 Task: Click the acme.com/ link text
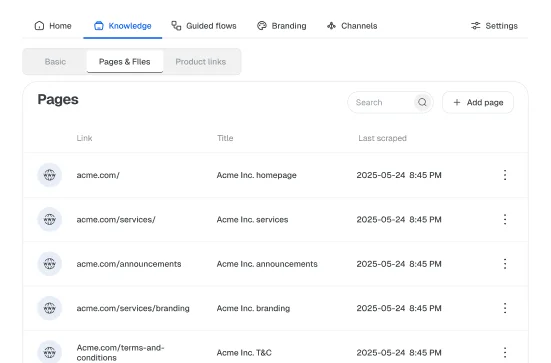click(x=98, y=175)
